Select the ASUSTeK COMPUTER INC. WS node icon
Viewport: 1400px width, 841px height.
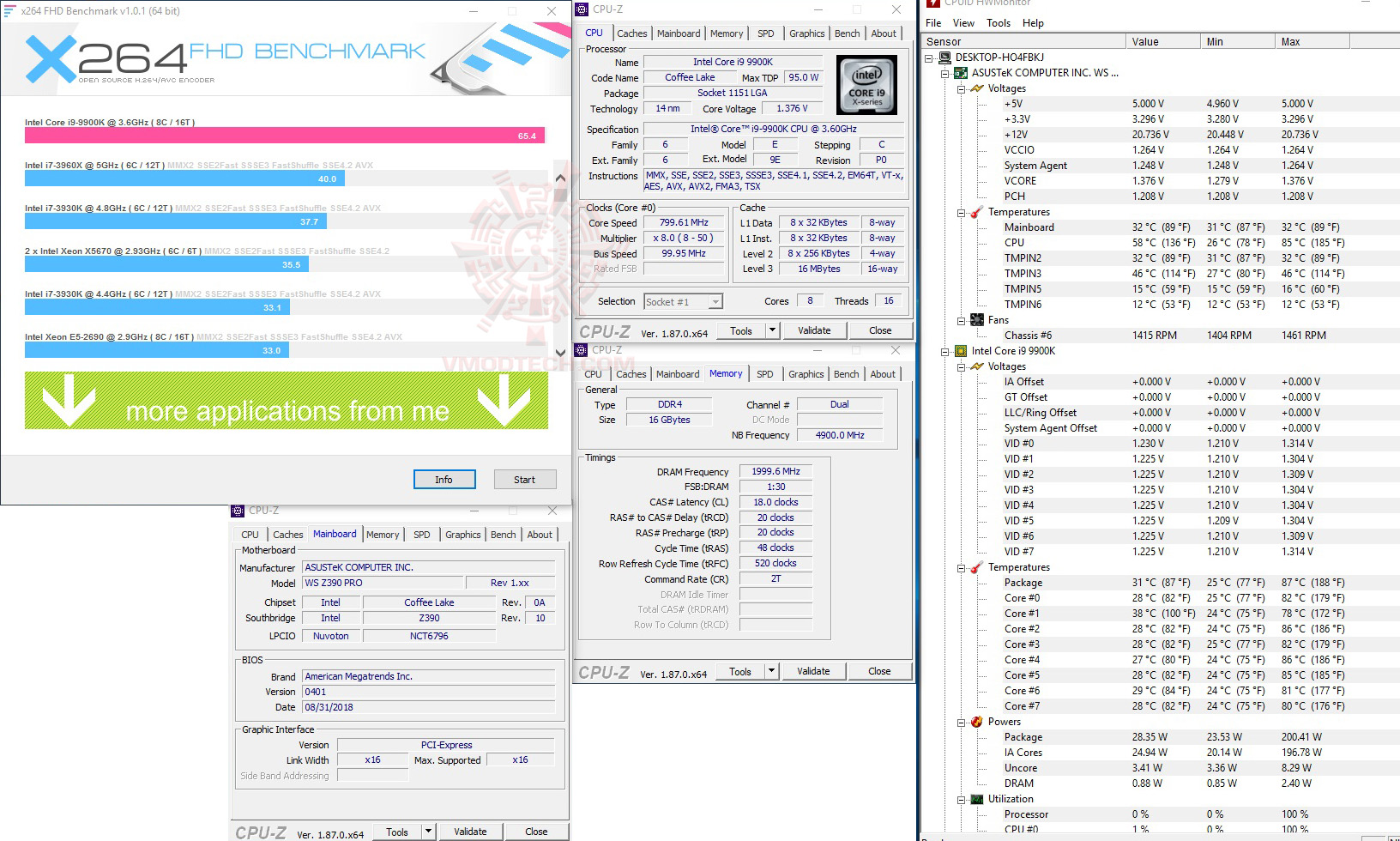point(961,73)
